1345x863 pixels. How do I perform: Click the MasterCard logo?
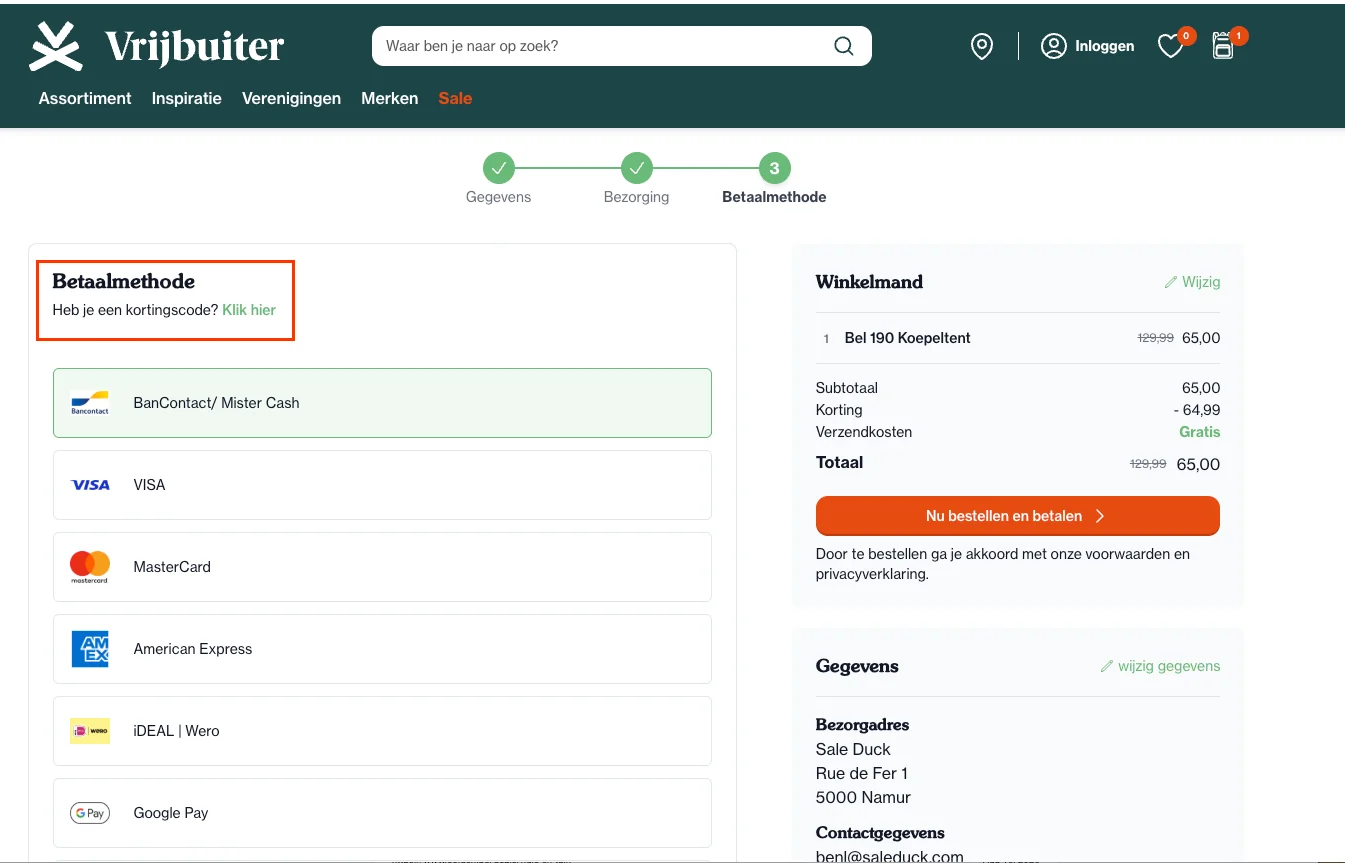[x=90, y=567]
